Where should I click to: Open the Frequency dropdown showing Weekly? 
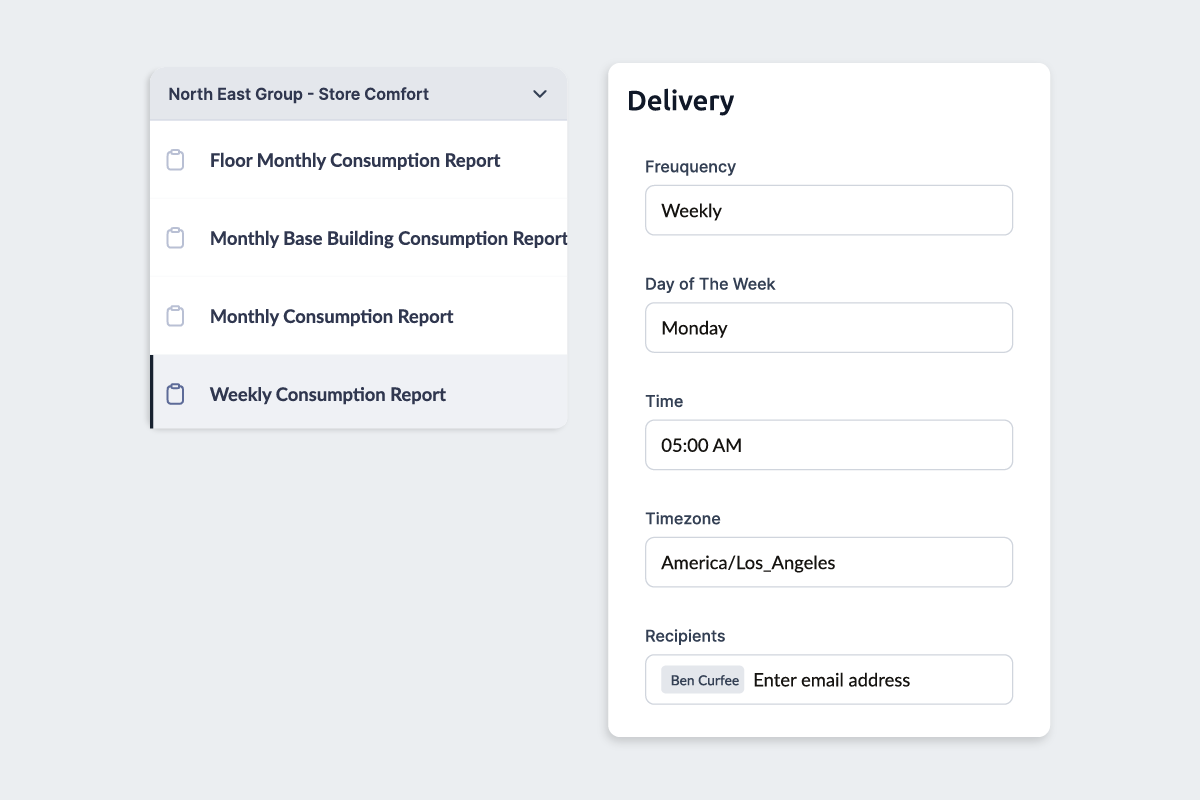point(828,210)
